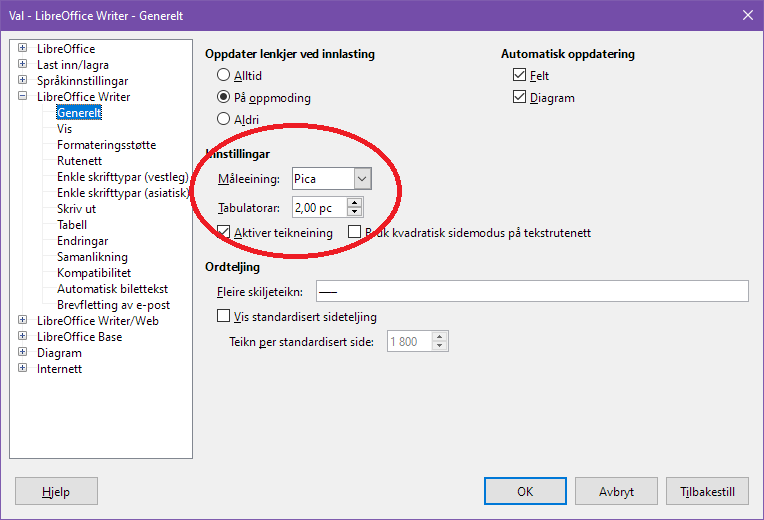Open Brevfletting av e-post page
This screenshot has width=764, height=520.
coord(113,305)
